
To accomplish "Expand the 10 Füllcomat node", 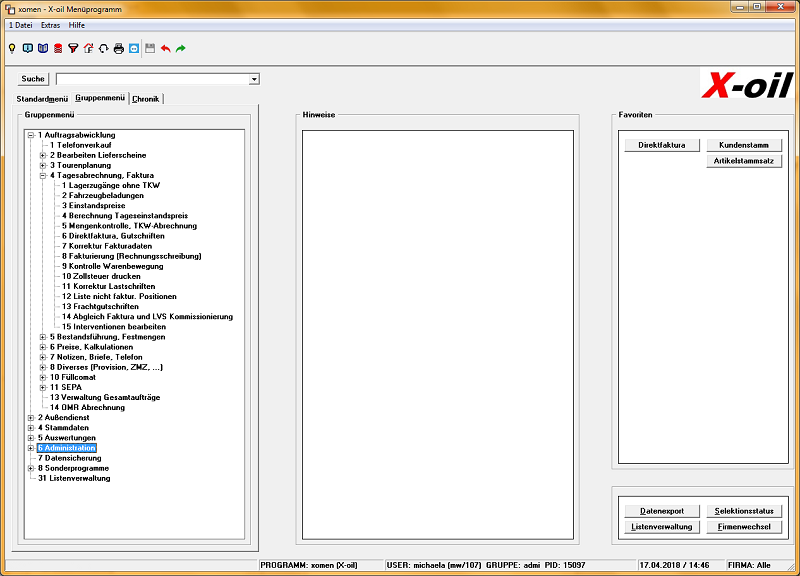I will (43, 377).
